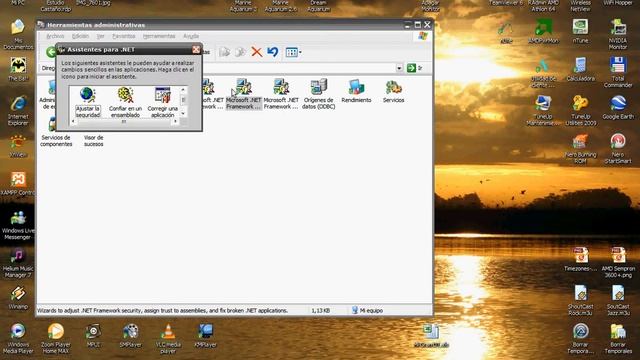Screen dimensions: 640x360
Task: Open the Archivo menu
Action: (55, 36)
